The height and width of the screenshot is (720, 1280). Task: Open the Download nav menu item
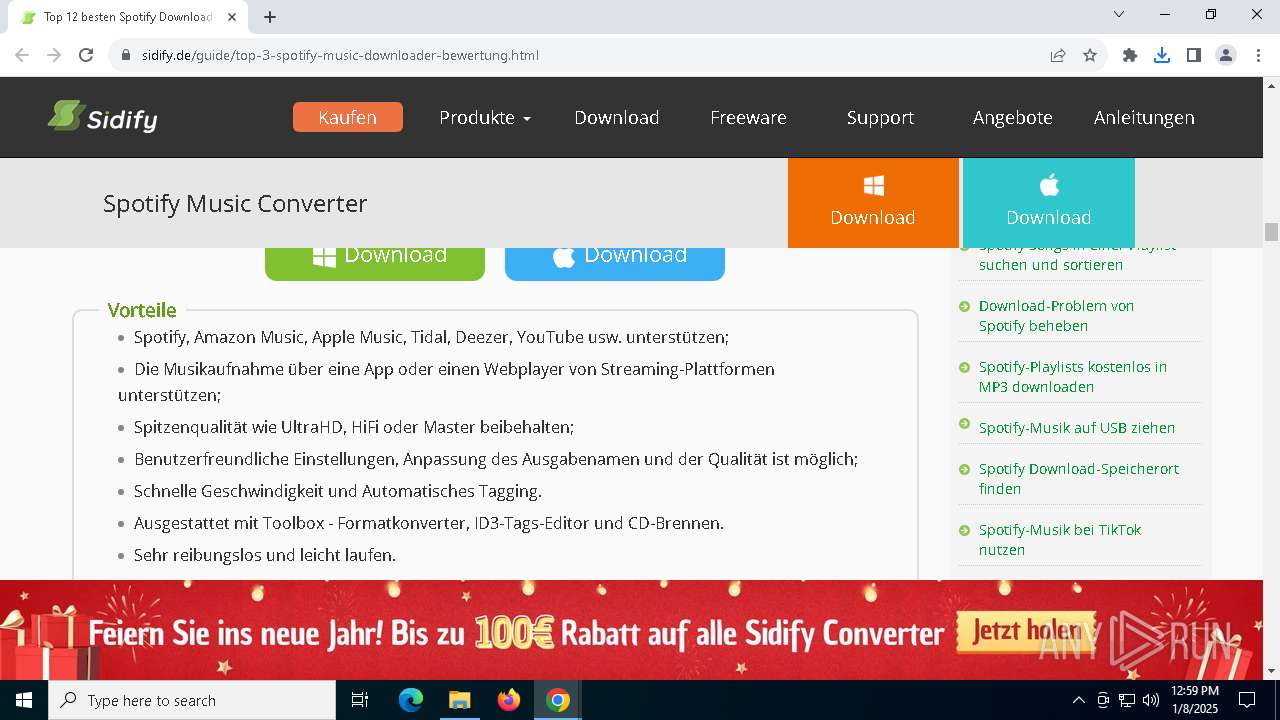click(x=616, y=117)
